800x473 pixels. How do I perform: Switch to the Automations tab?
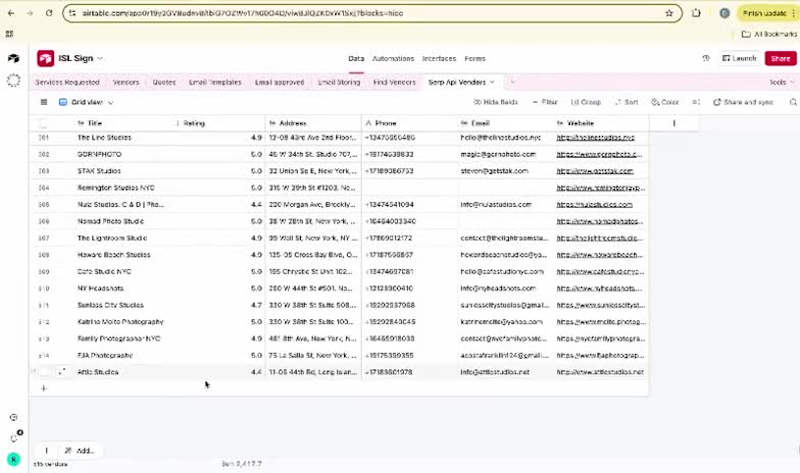[393, 59]
